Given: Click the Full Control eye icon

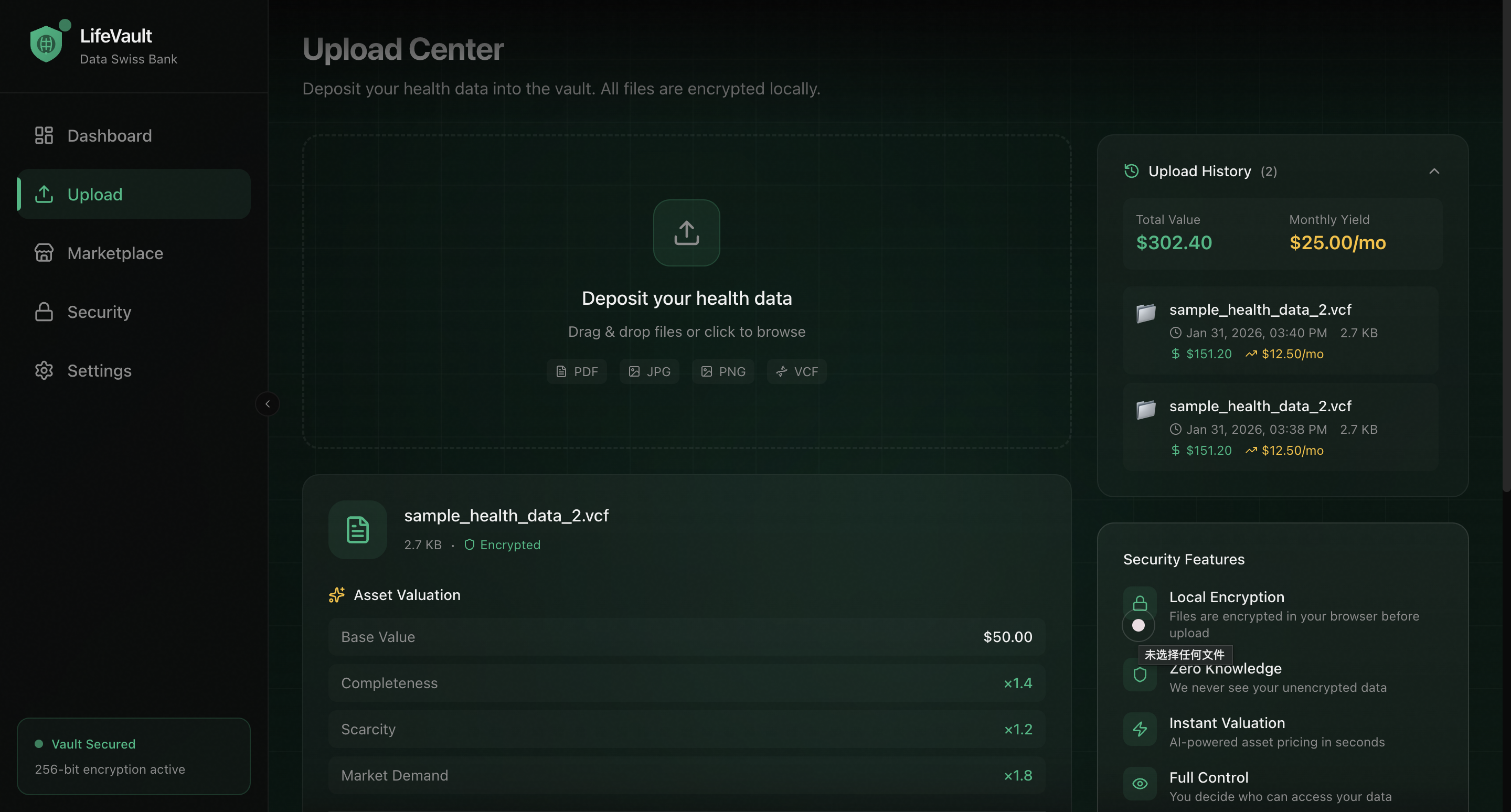Looking at the screenshot, I should (1140, 784).
